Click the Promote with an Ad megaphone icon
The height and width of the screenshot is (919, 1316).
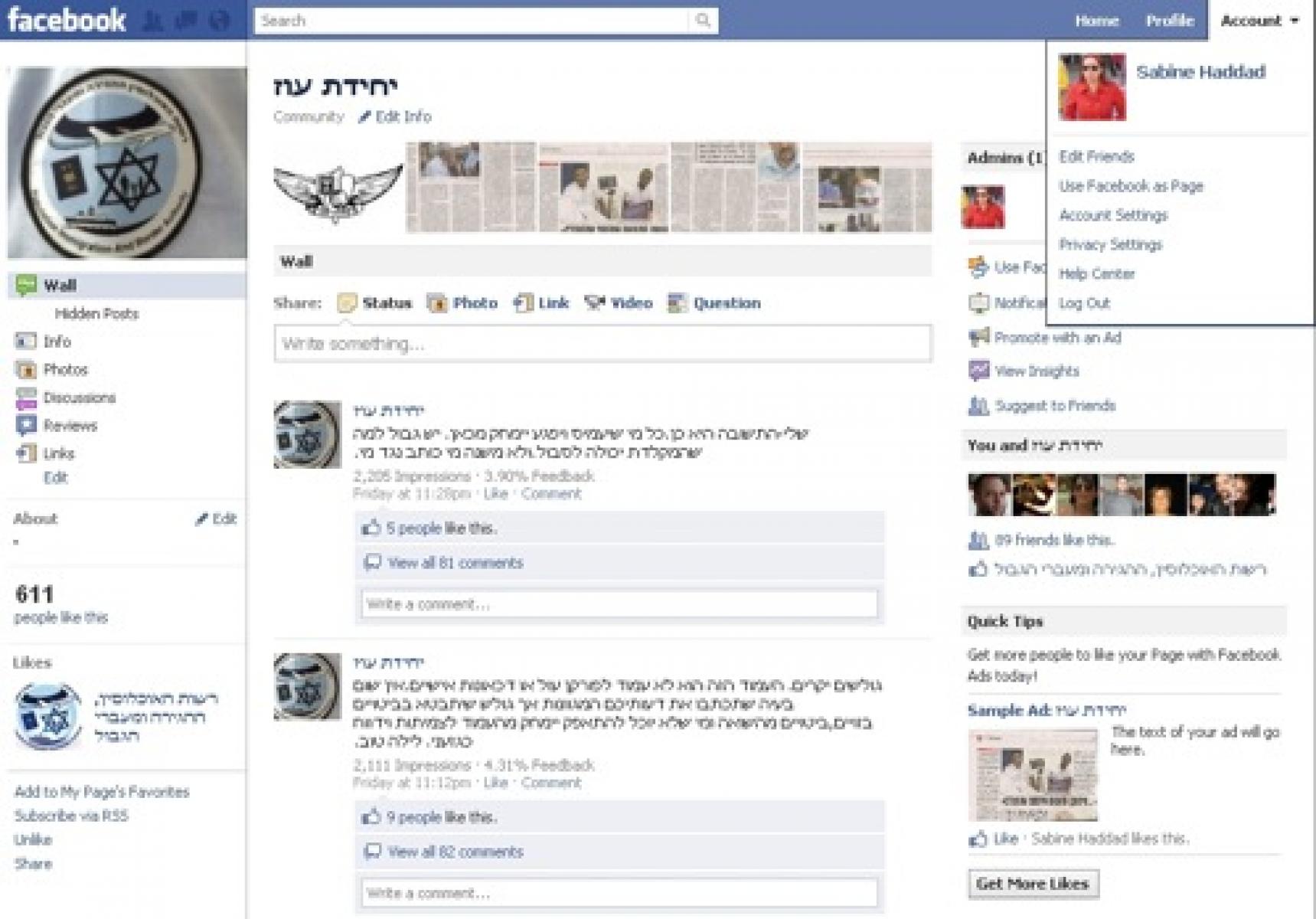tap(978, 337)
